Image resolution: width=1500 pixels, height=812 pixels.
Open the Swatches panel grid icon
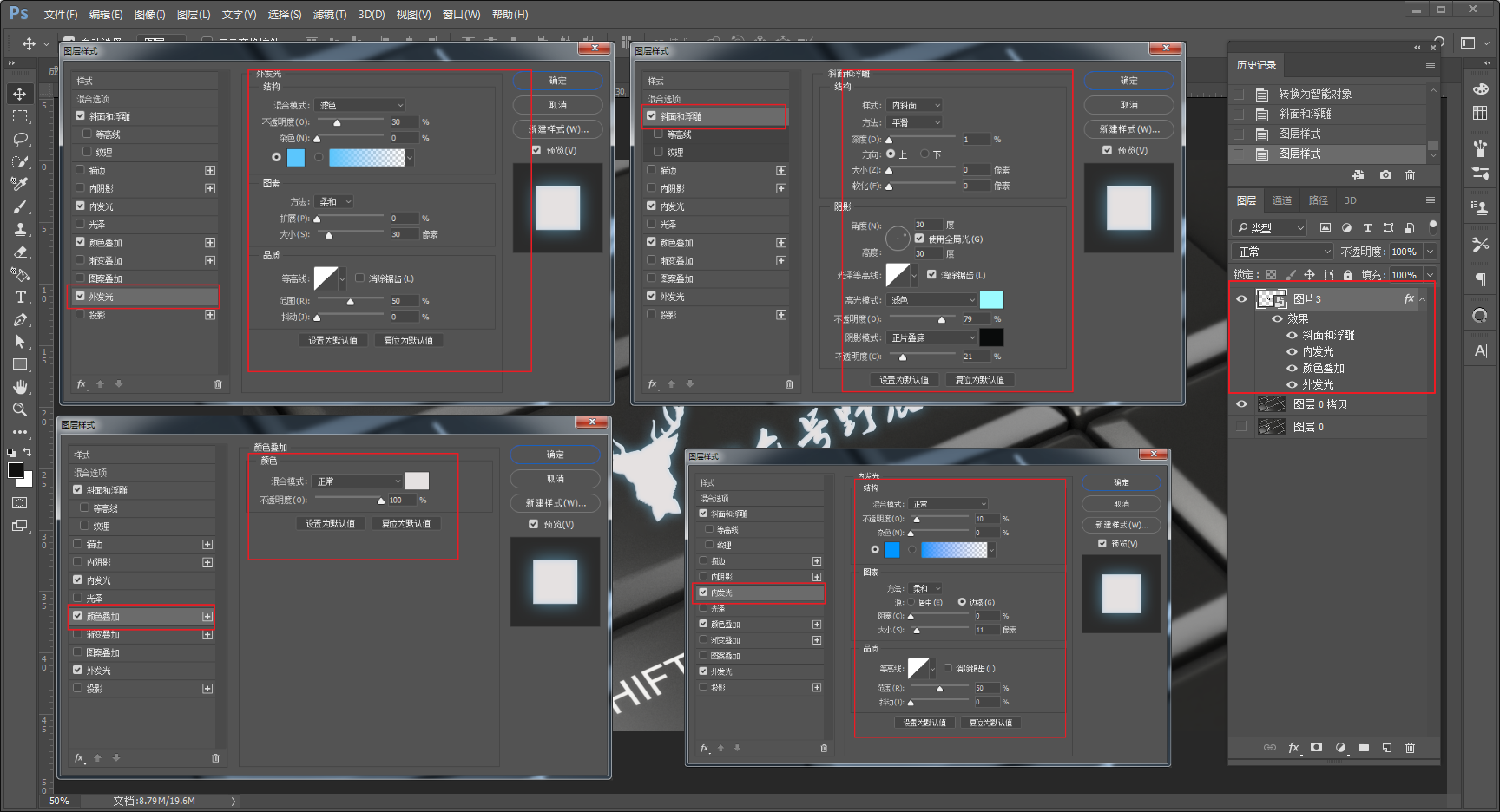coord(1480,113)
